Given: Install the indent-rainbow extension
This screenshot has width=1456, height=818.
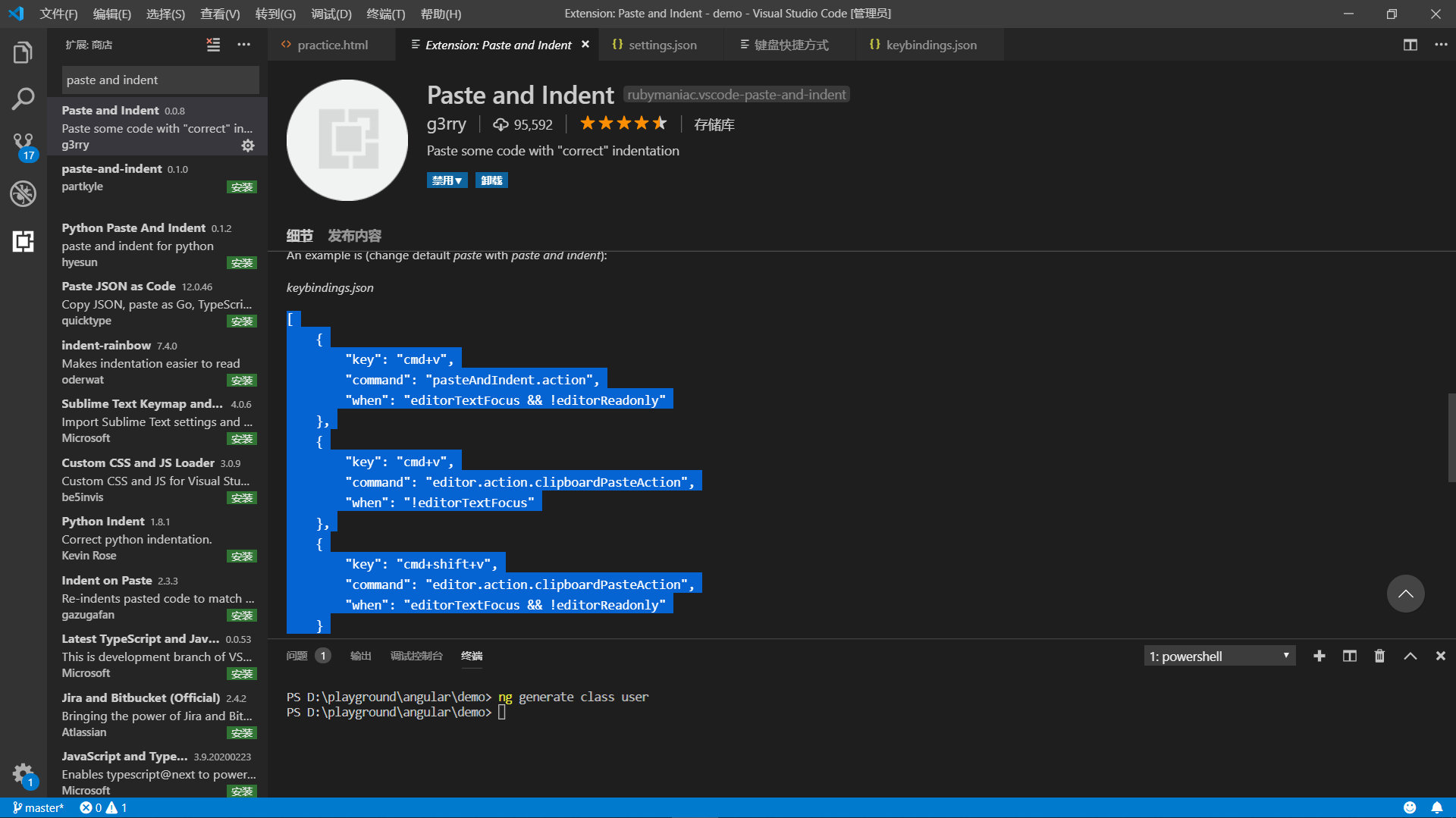Looking at the screenshot, I should coord(241,380).
